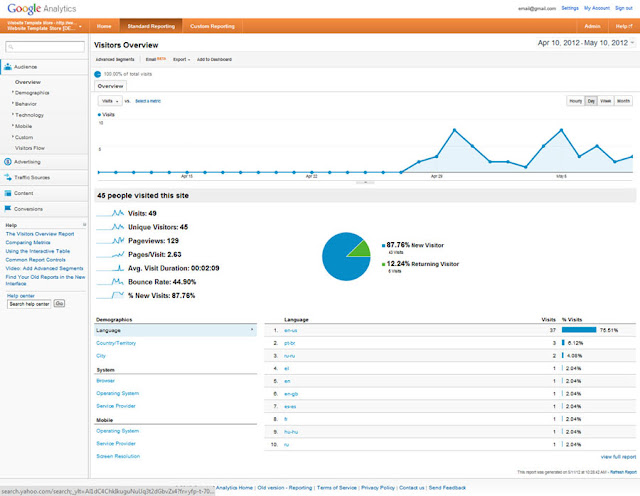Viewport: 640px width, 496px height.
Task: Click the Bounce Rate sparkline icon
Action: [x=111, y=282]
